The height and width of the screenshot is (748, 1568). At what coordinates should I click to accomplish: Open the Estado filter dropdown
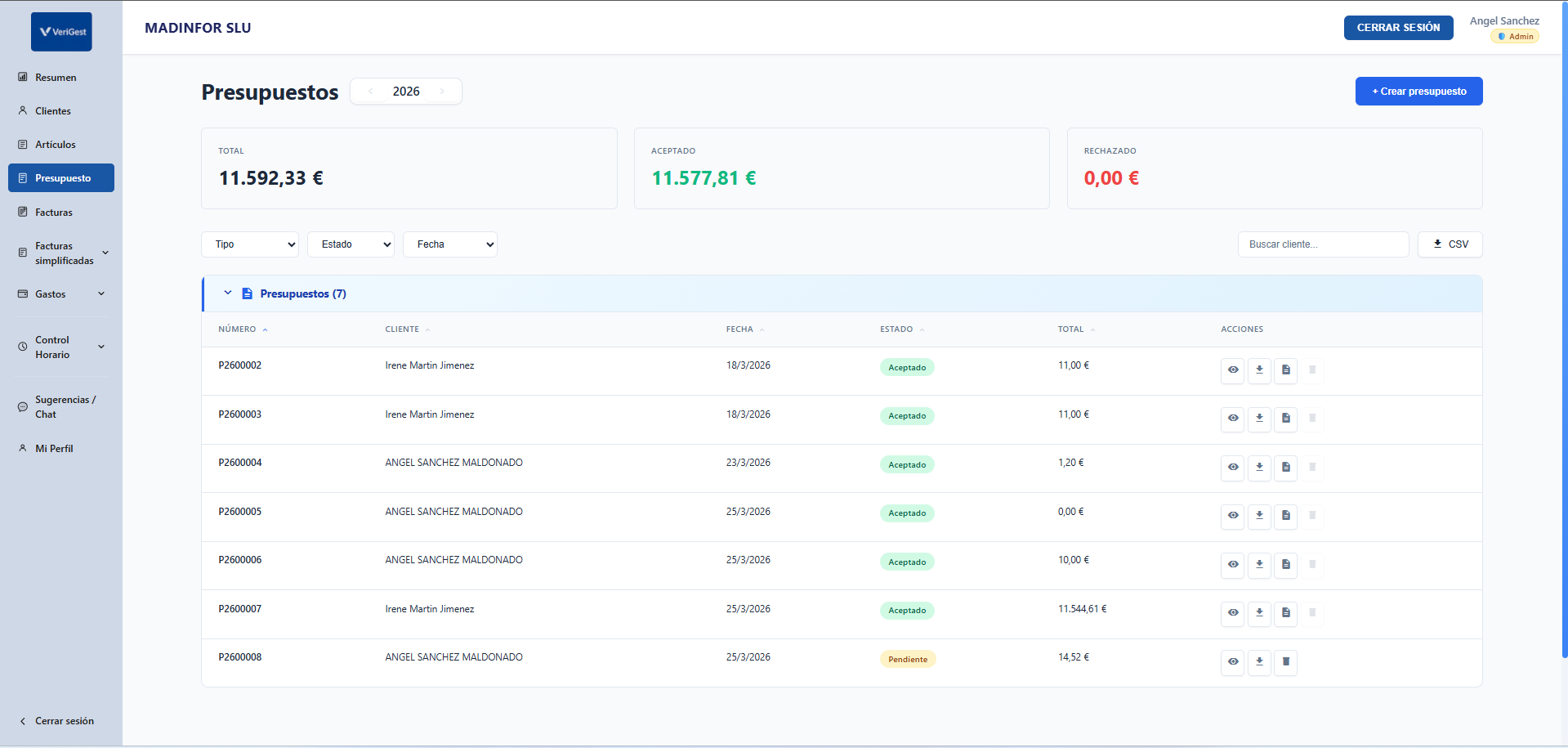click(351, 244)
